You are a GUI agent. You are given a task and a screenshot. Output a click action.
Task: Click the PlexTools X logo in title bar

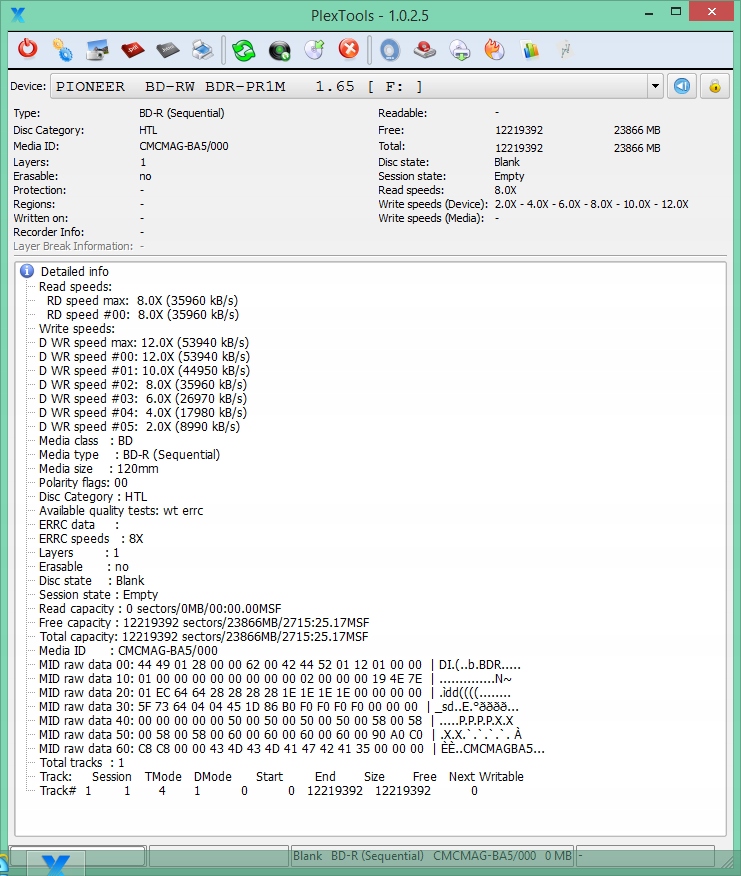[17, 14]
